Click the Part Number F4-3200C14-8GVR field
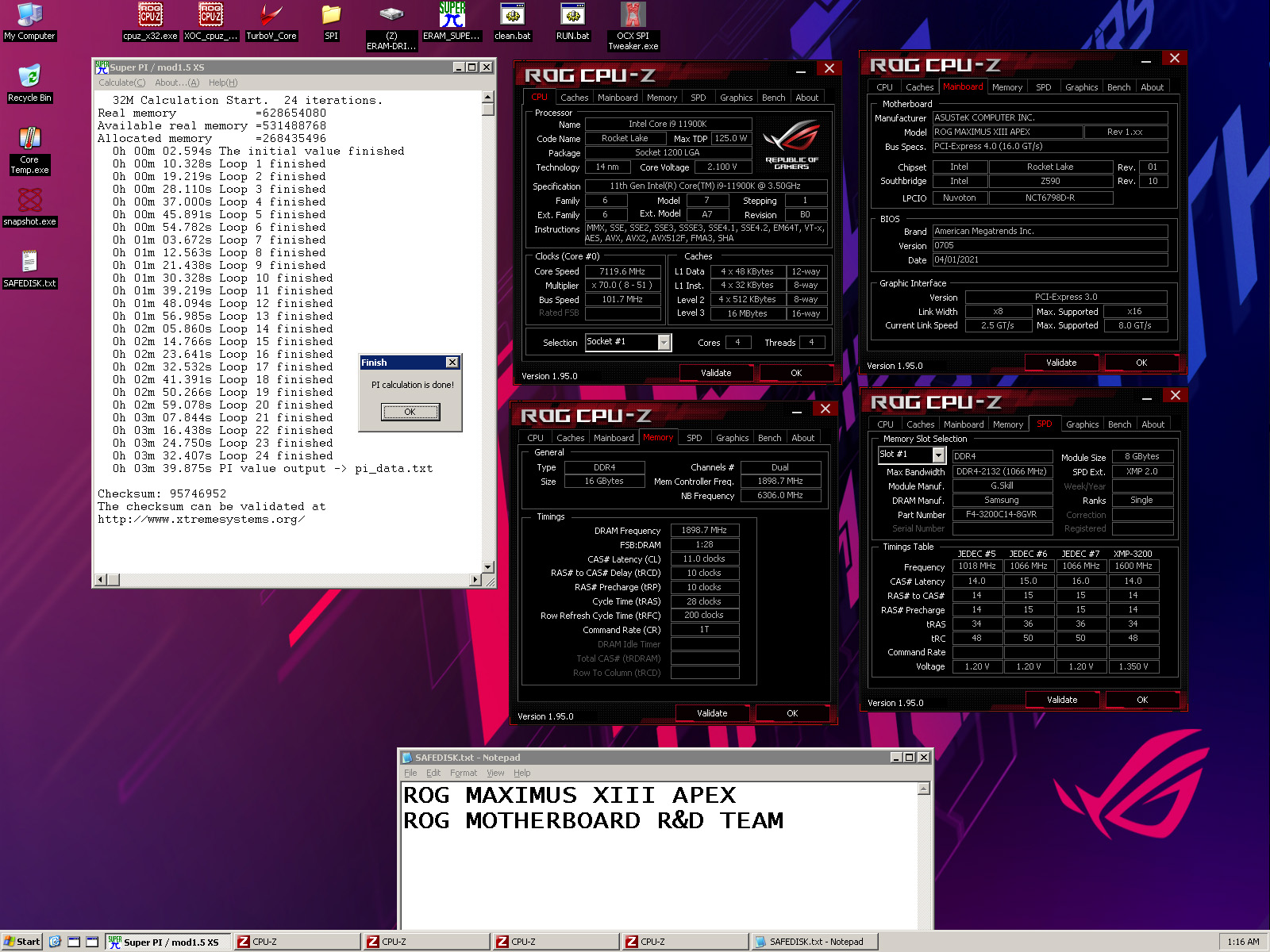The height and width of the screenshot is (952, 1270). (1001, 514)
